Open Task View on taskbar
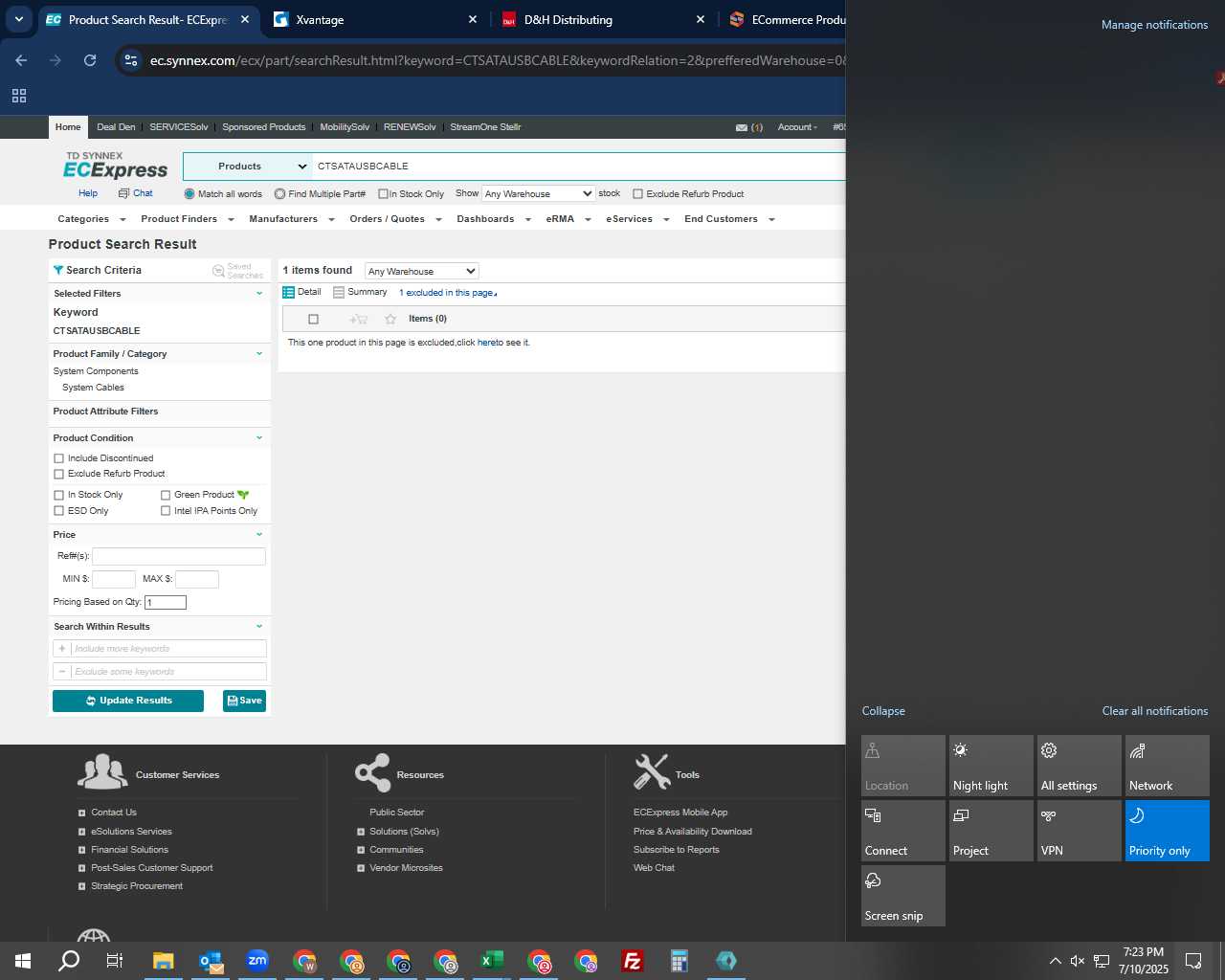This screenshot has width=1225, height=980. point(115,961)
